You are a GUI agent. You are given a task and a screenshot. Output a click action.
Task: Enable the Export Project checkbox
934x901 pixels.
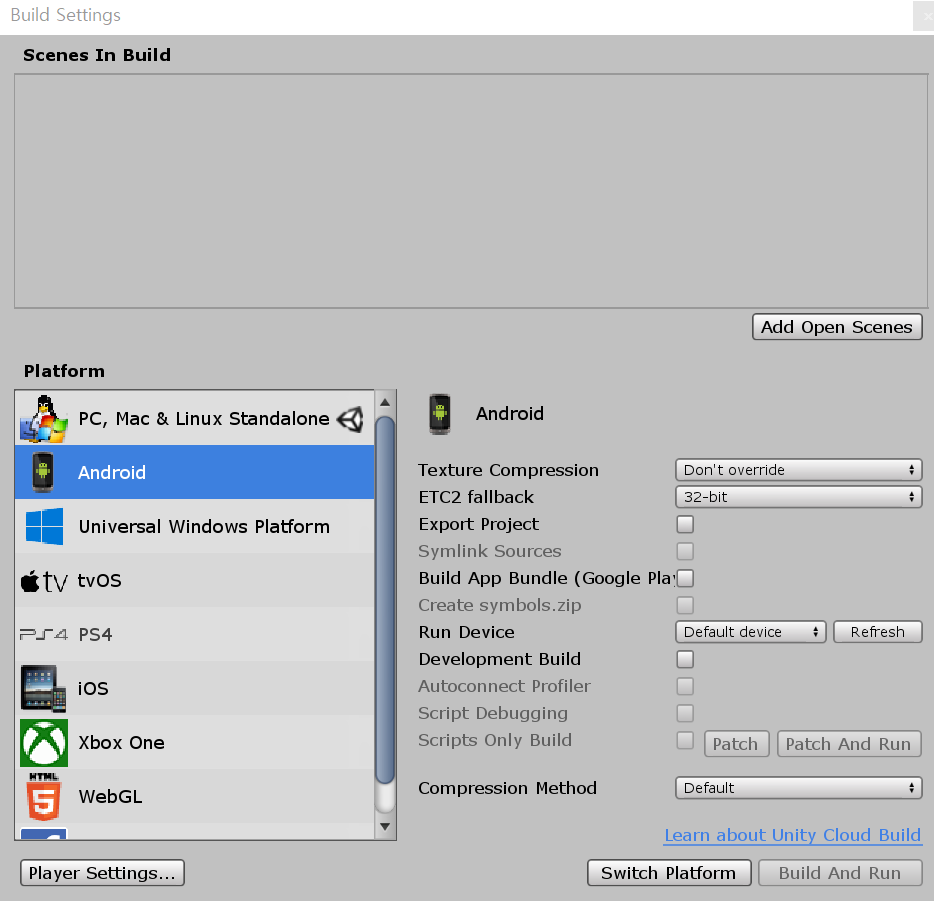(x=685, y=524)
